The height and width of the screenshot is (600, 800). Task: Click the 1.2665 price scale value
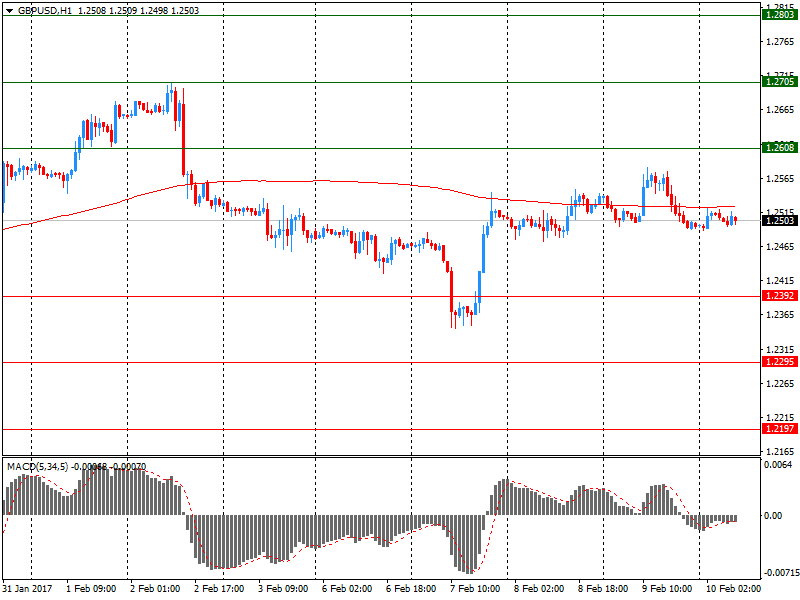pos(780,110)
